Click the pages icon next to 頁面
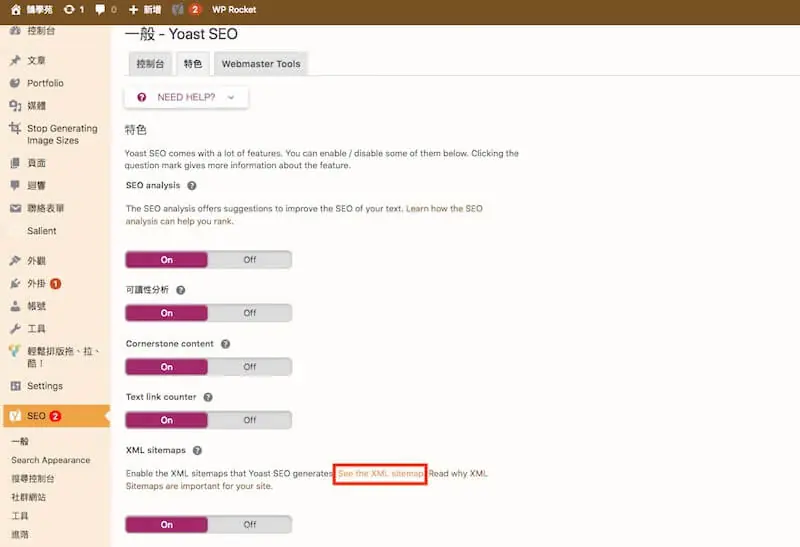This screenshot has width=800, height=547. tap(15, 163)
